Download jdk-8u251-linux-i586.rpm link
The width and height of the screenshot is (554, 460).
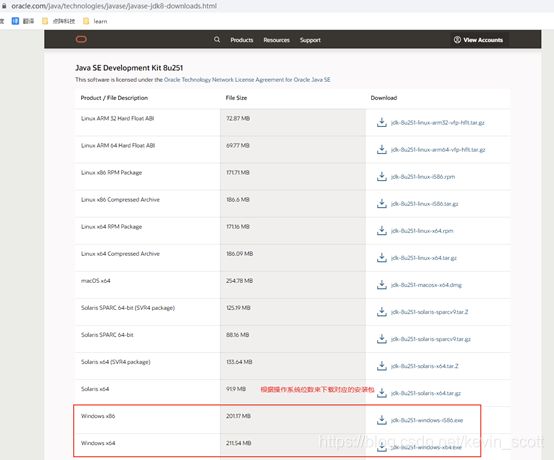pos(423,177)
